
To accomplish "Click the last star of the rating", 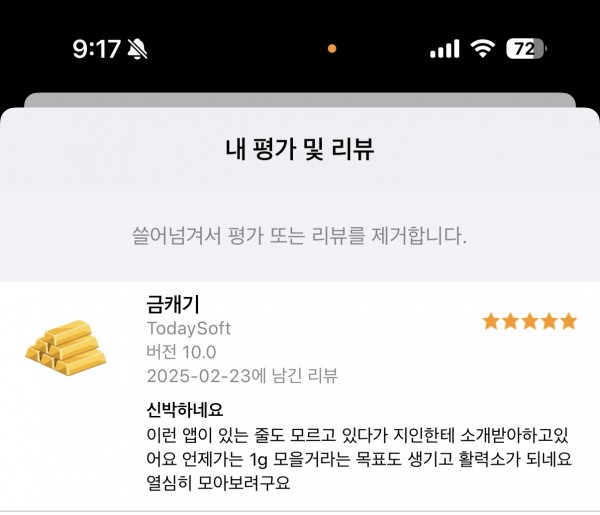I will 569,321.
